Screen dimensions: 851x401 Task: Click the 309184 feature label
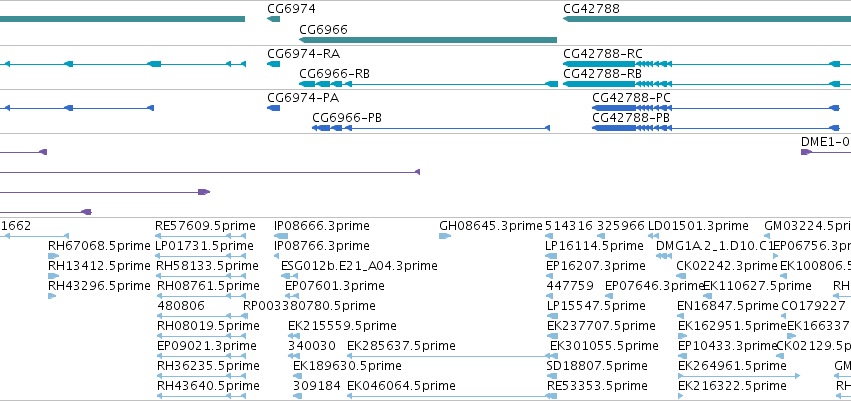click(317, 386)
